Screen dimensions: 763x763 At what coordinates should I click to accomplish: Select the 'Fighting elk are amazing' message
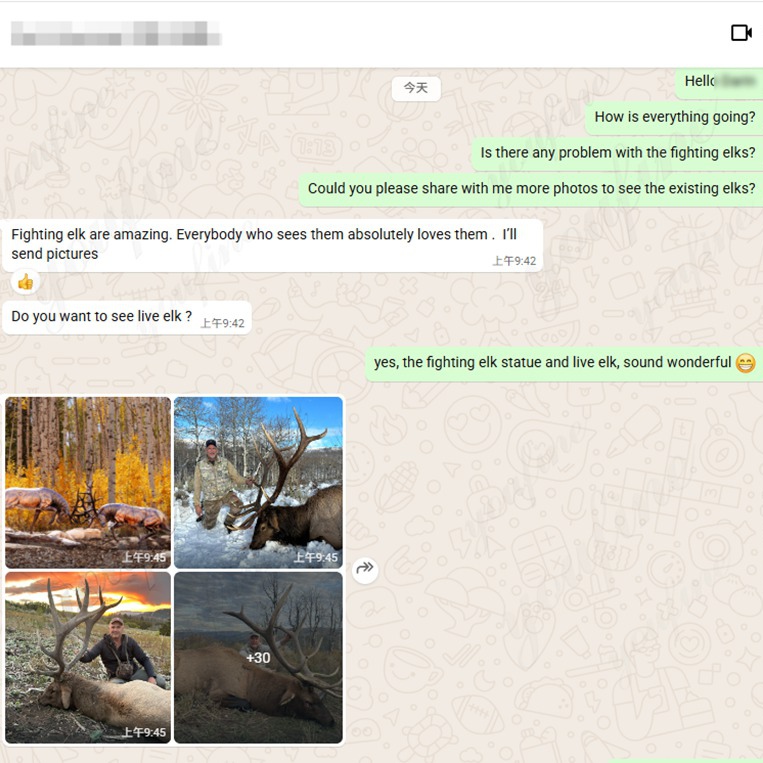tap(272, 245)
